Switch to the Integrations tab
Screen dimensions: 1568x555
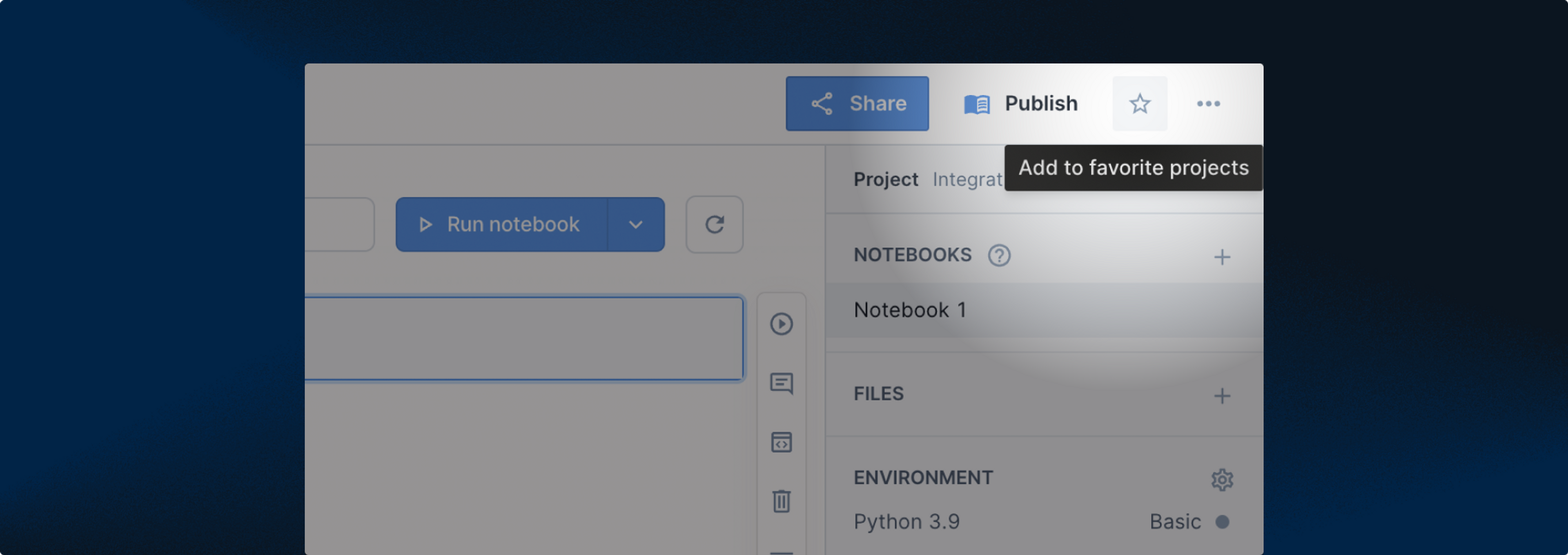967,180
